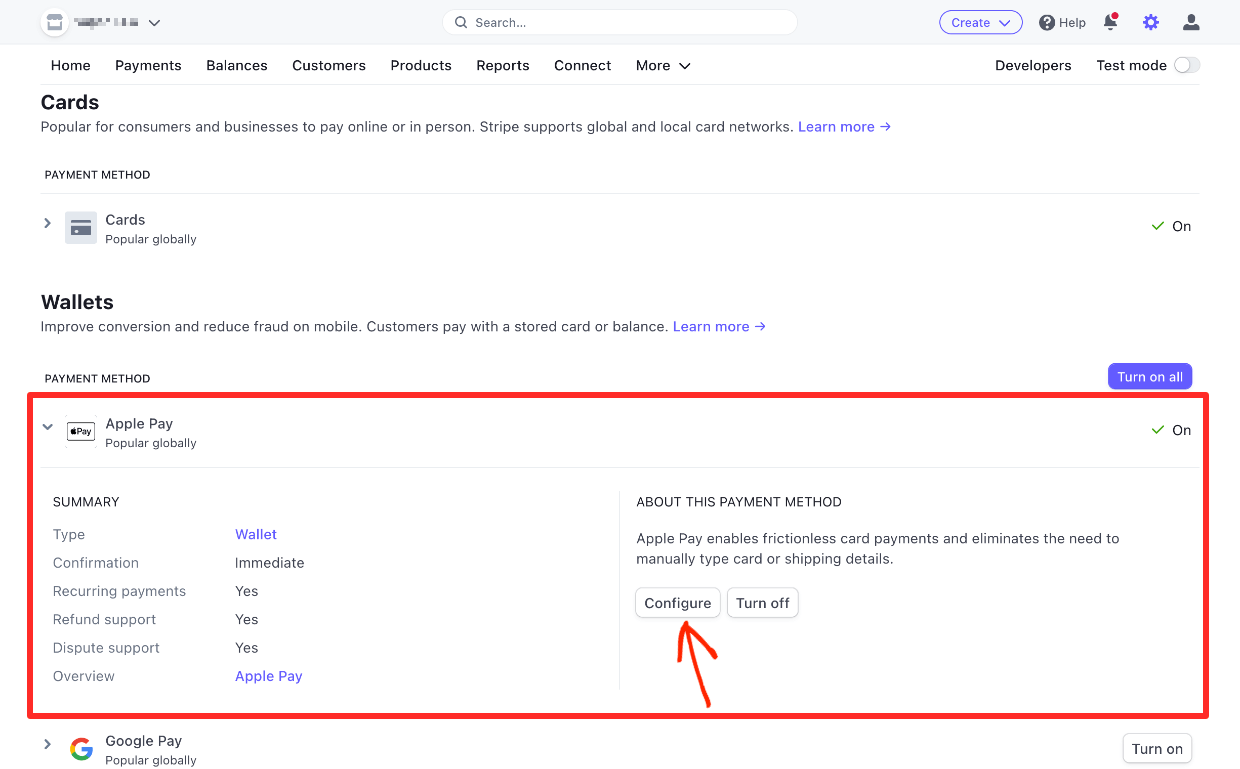This screenshot has width=1240, height=769.
Task: Click the store account icon
Action: coord(55,22)
